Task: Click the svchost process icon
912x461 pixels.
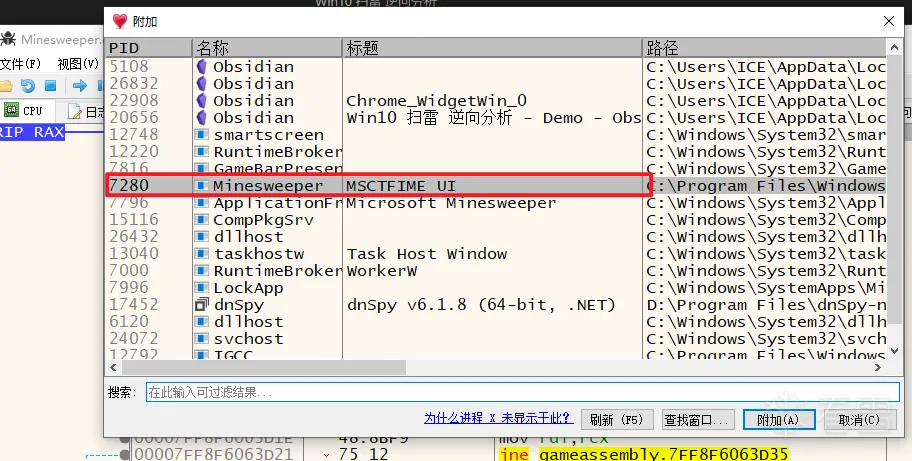Action: pos(201,338)
